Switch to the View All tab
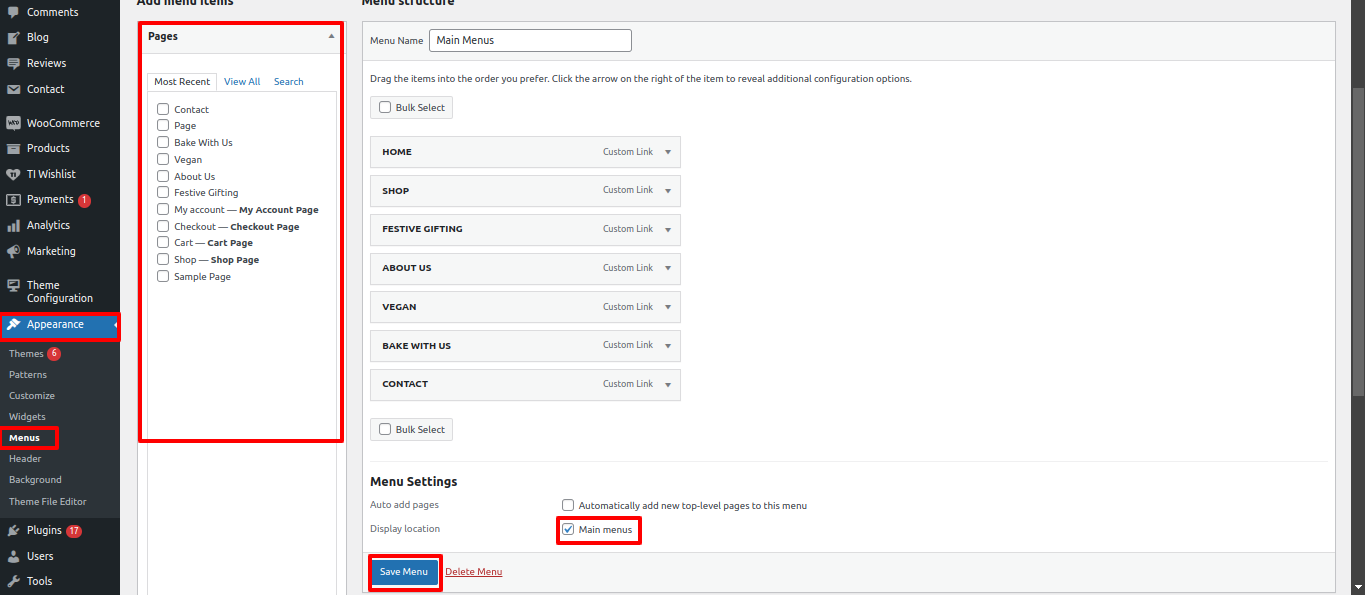 click(x=242, y=82)
